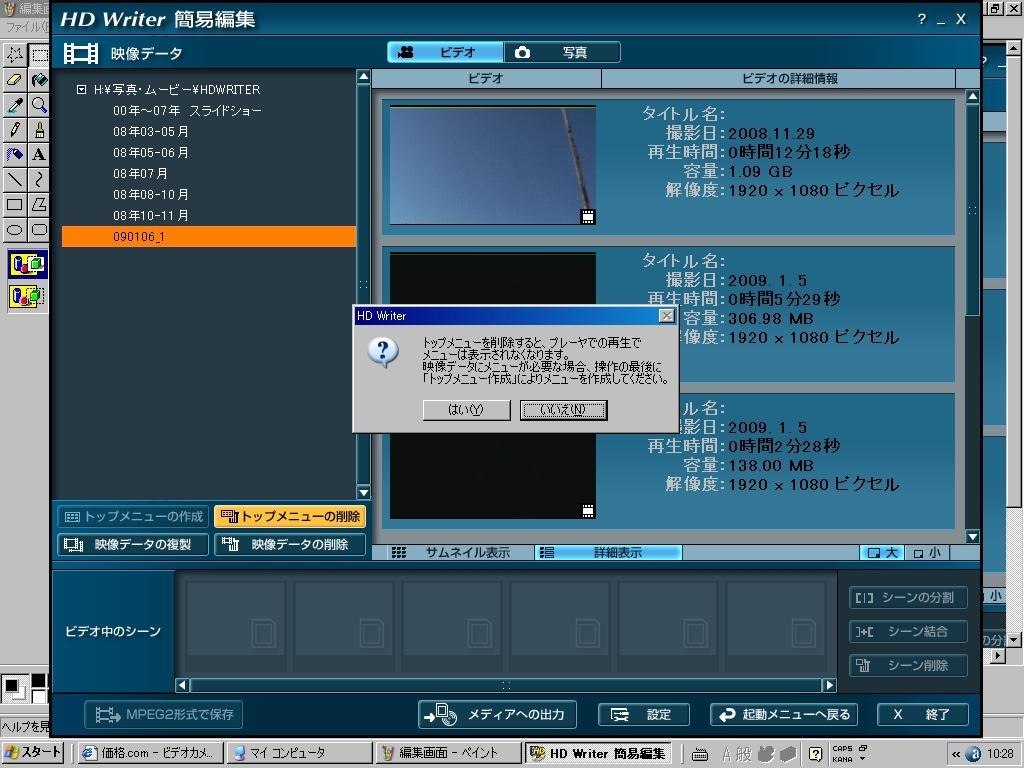1024x768 pixels.
Task: Click HD Writer help question mark
Action: (921, 19)
